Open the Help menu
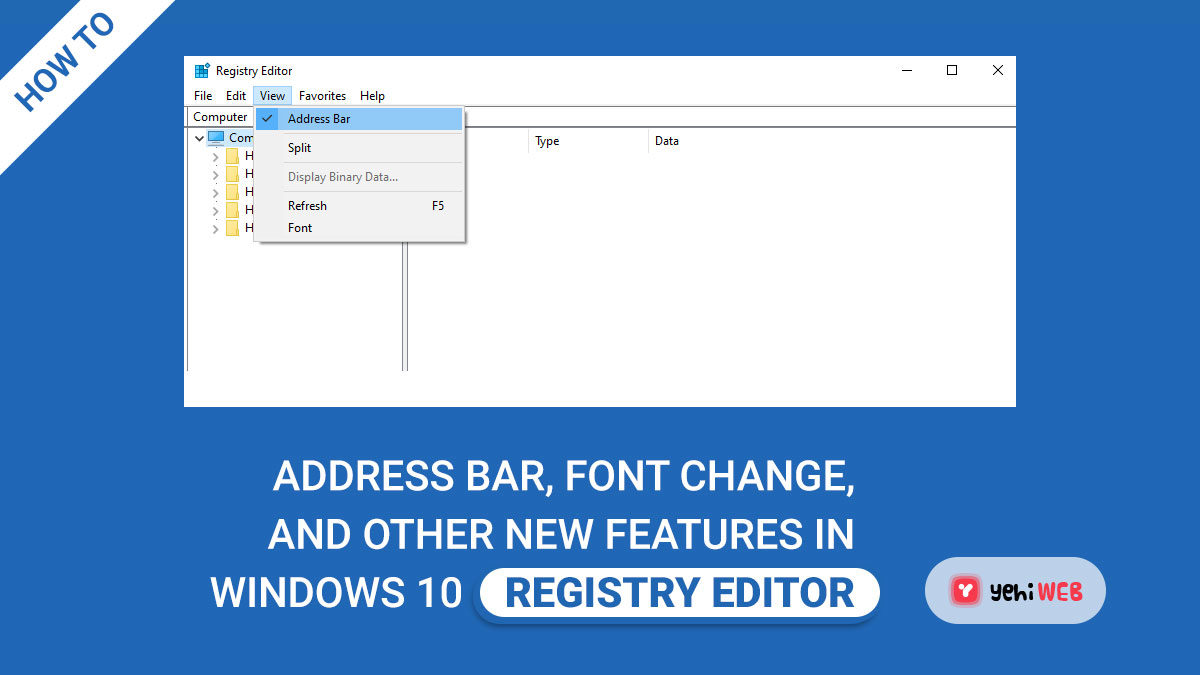The image size is (1200, 675). (372, 96)
